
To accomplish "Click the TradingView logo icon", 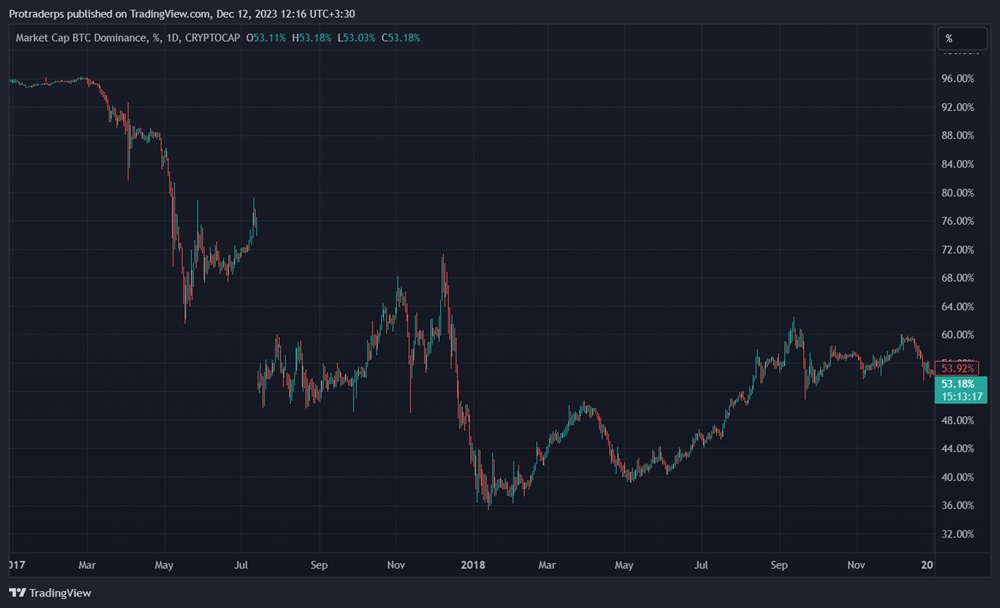I will coord(17,593).
